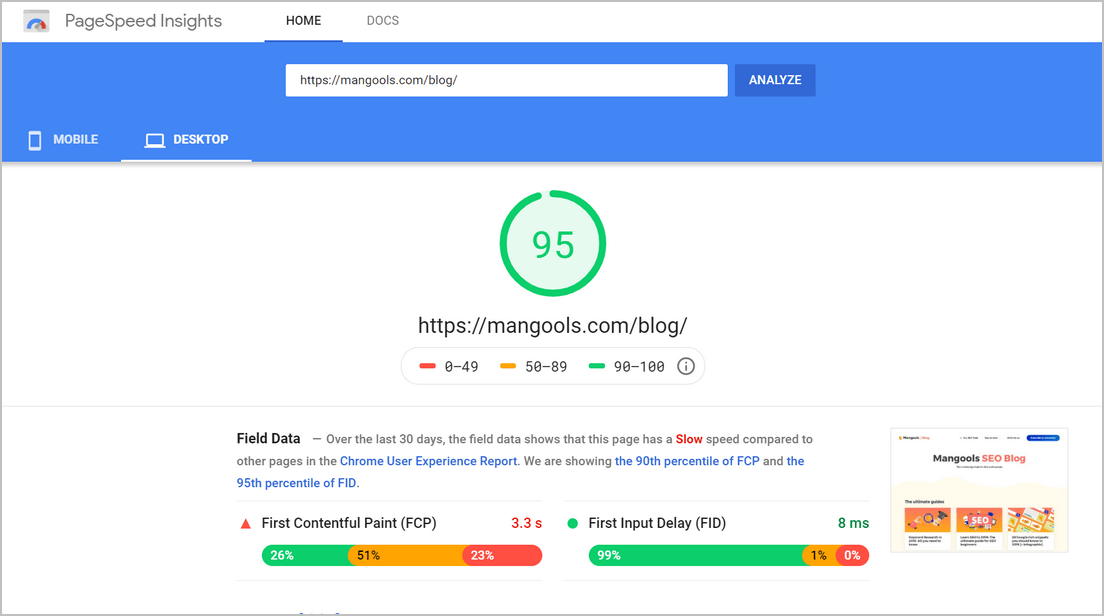Click the red 0–49 legend marker

(427, 366)
